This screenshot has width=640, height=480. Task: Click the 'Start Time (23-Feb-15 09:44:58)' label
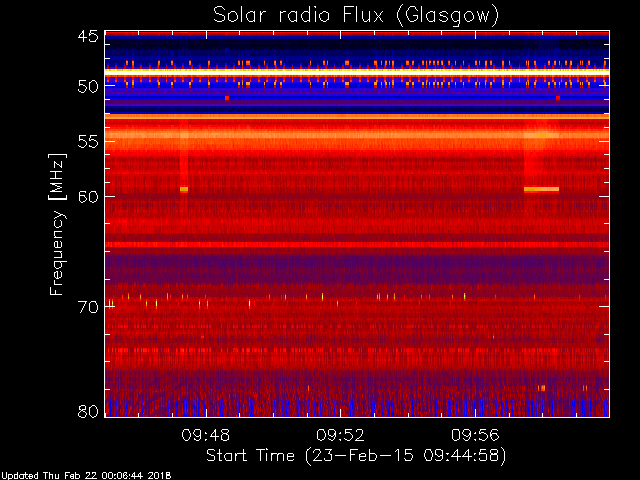[356, 456]
